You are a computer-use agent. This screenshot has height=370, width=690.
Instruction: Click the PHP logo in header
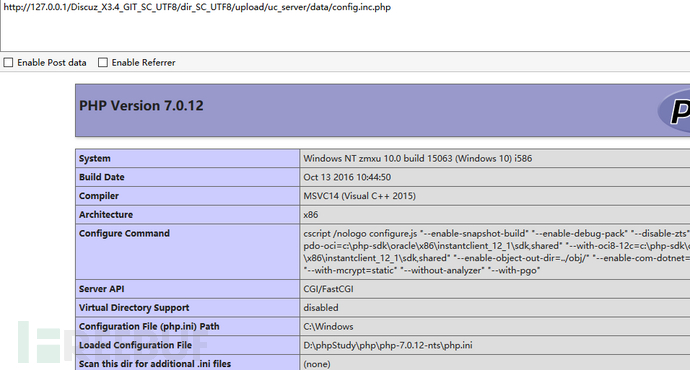tap(674, 110)
